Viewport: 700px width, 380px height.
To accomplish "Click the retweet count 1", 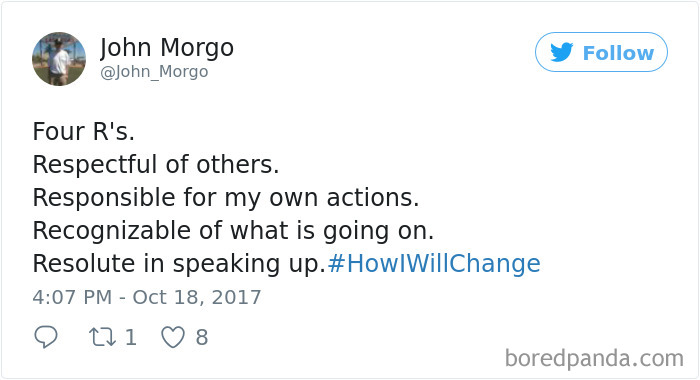I will (x=130, y=337).
